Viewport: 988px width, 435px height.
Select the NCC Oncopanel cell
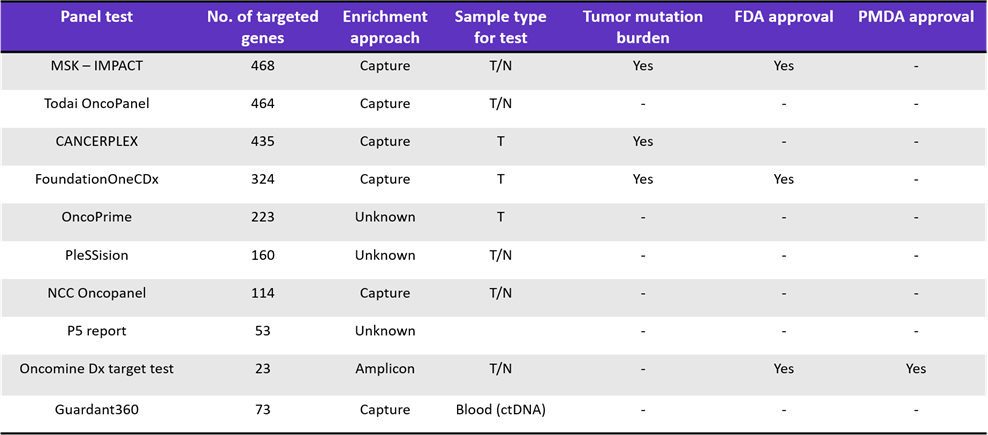[x=97, y=293]
